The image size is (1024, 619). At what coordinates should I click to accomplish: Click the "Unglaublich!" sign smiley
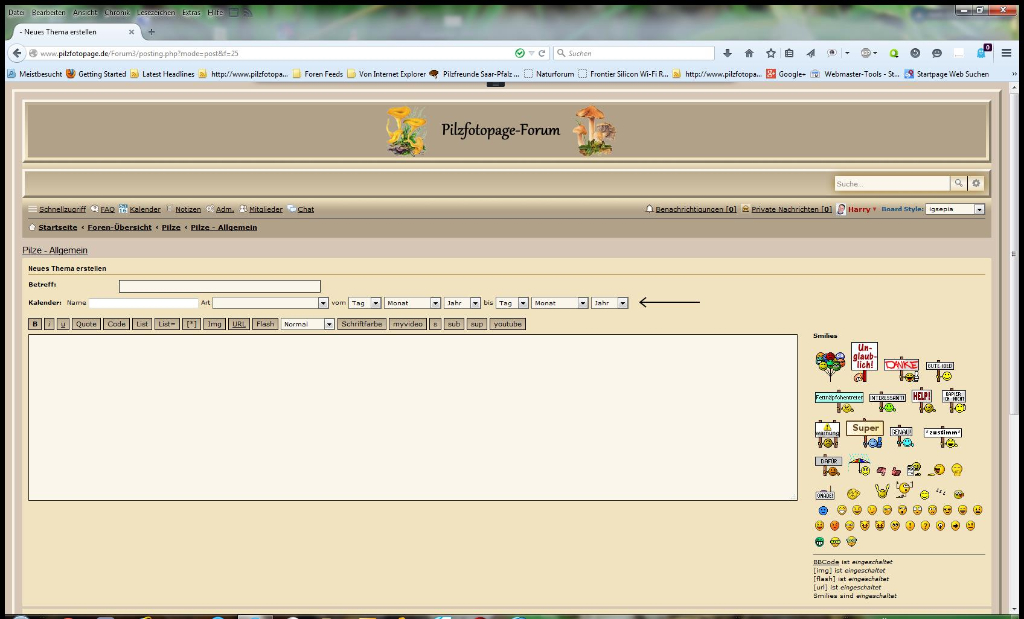tap(864, 360)
